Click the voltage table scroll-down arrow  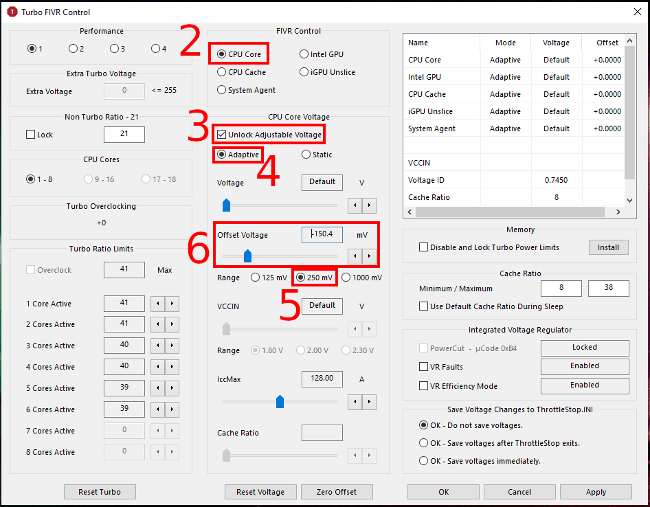[630, 200]
